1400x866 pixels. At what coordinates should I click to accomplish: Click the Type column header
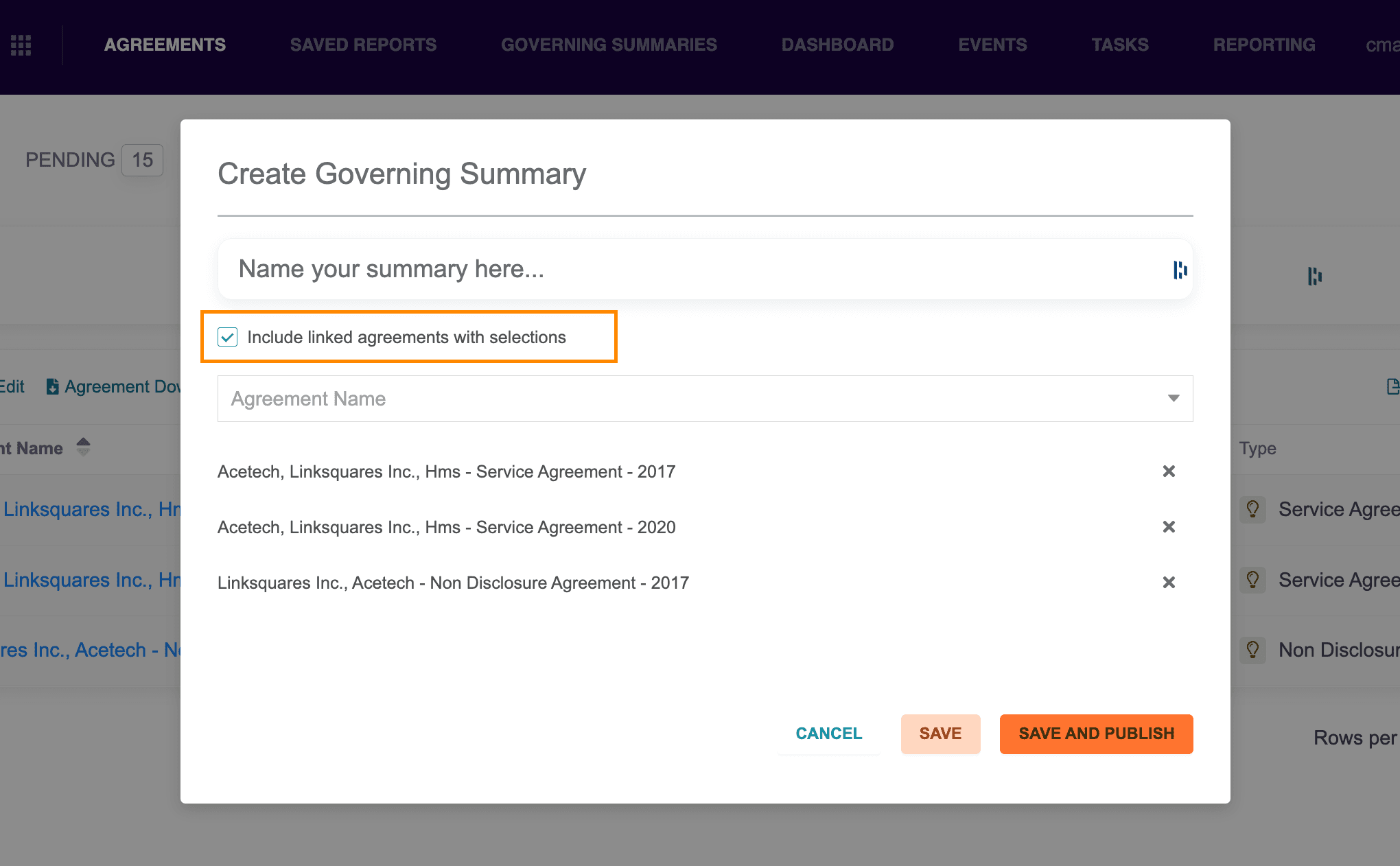pos(1257,448)
